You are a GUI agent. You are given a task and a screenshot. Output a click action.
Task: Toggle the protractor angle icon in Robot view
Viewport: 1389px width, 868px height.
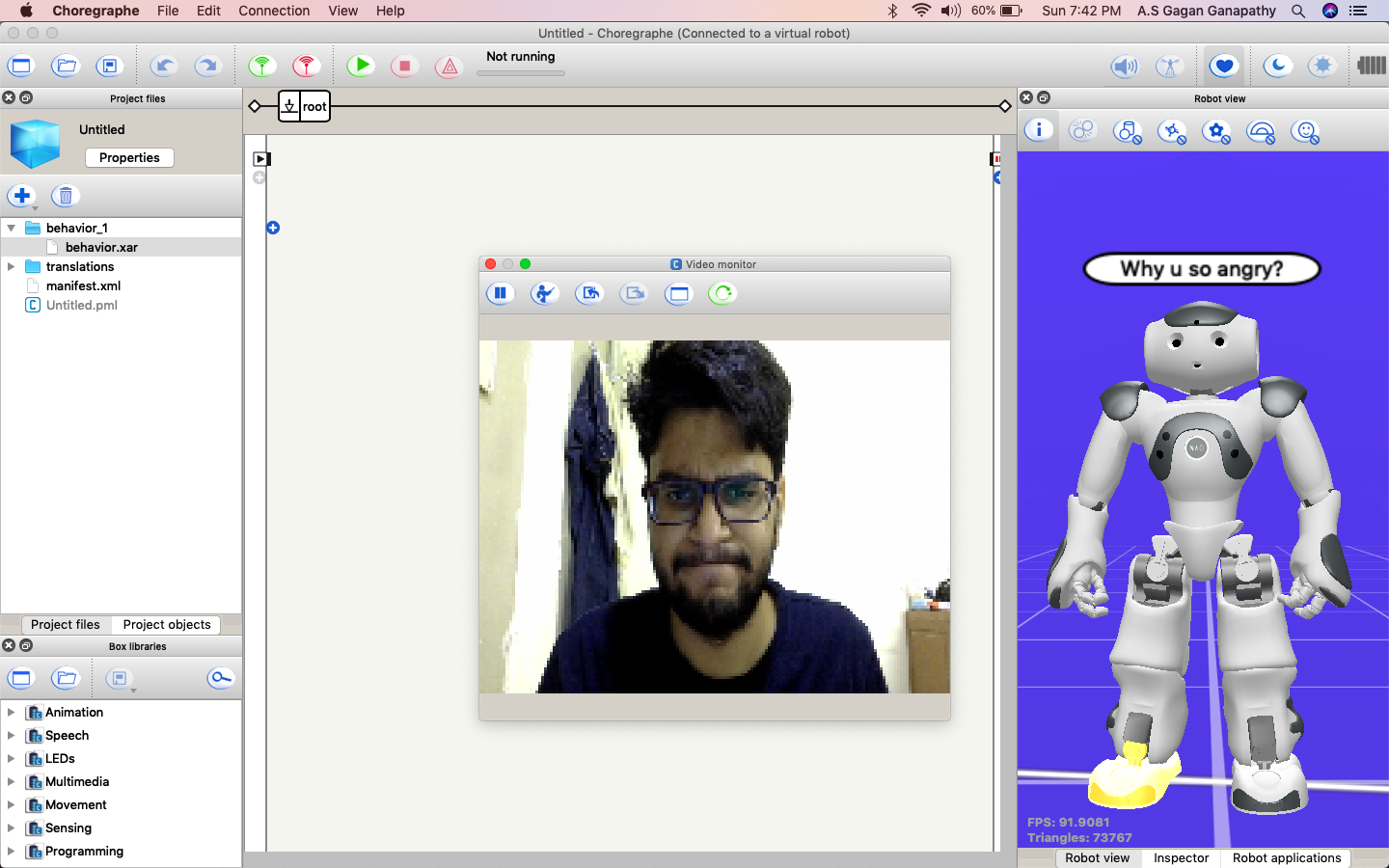1261,132
